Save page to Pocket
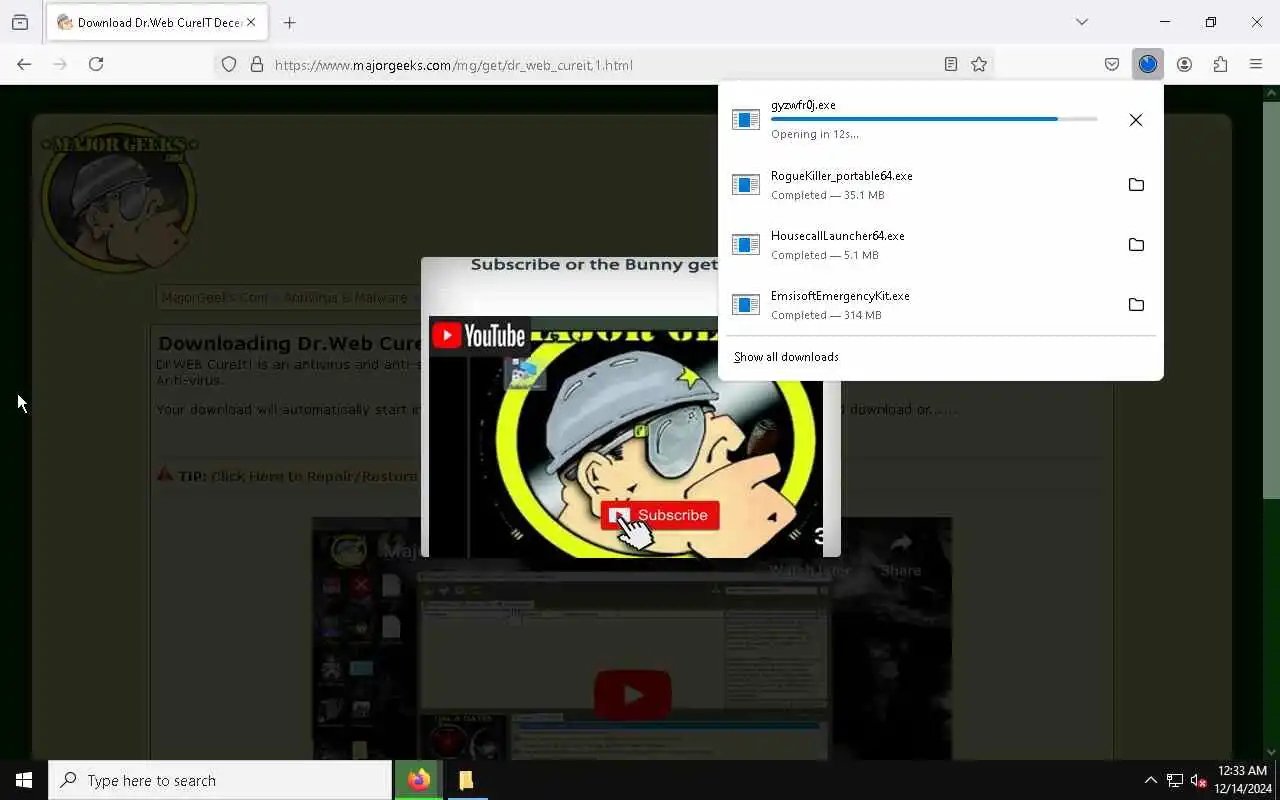The width and height of the screenshot is (1280, 800). point(1112,65)
